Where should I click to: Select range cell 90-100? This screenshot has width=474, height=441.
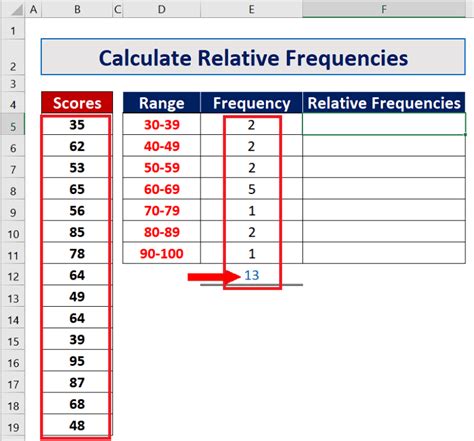point(162,253)
